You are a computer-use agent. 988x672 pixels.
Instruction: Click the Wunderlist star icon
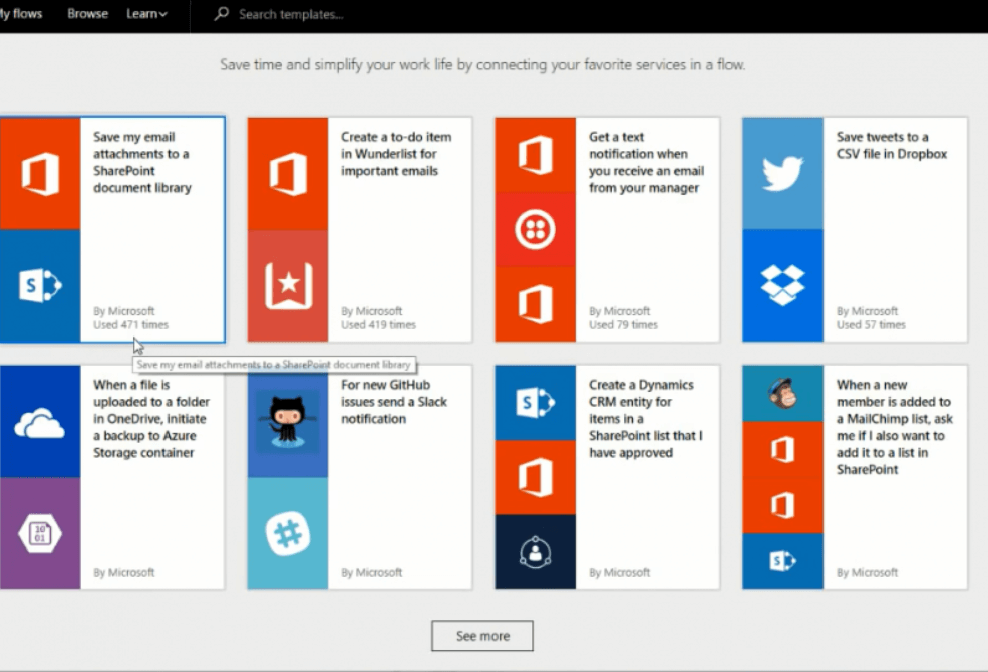pyautogui.click(x=287, y=283)
